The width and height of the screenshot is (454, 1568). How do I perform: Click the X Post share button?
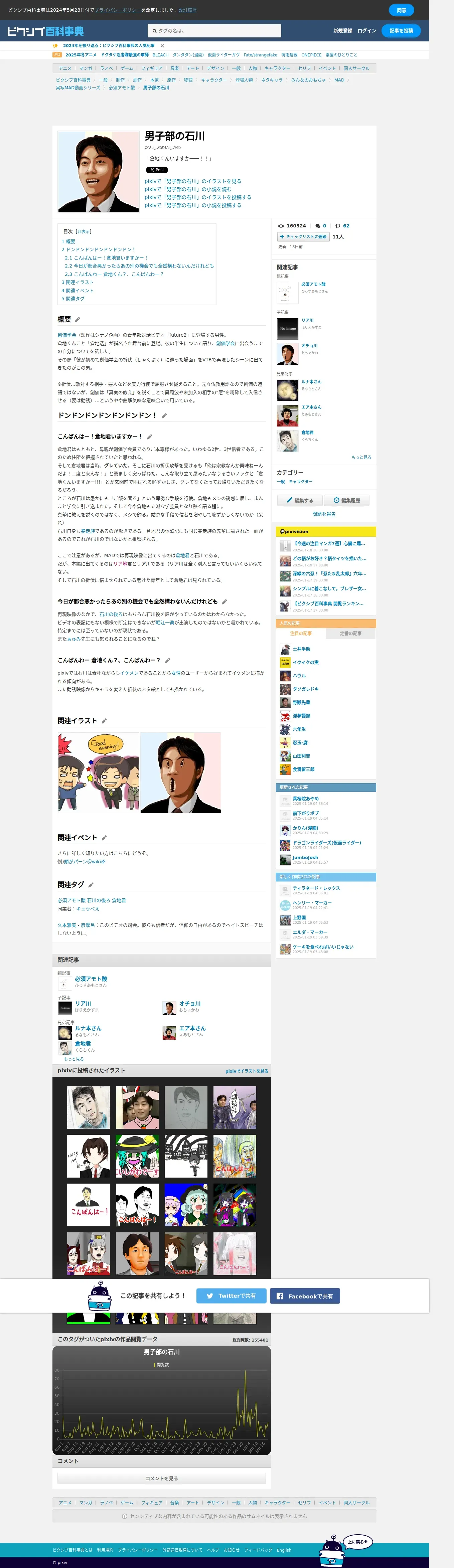point(156,170)
